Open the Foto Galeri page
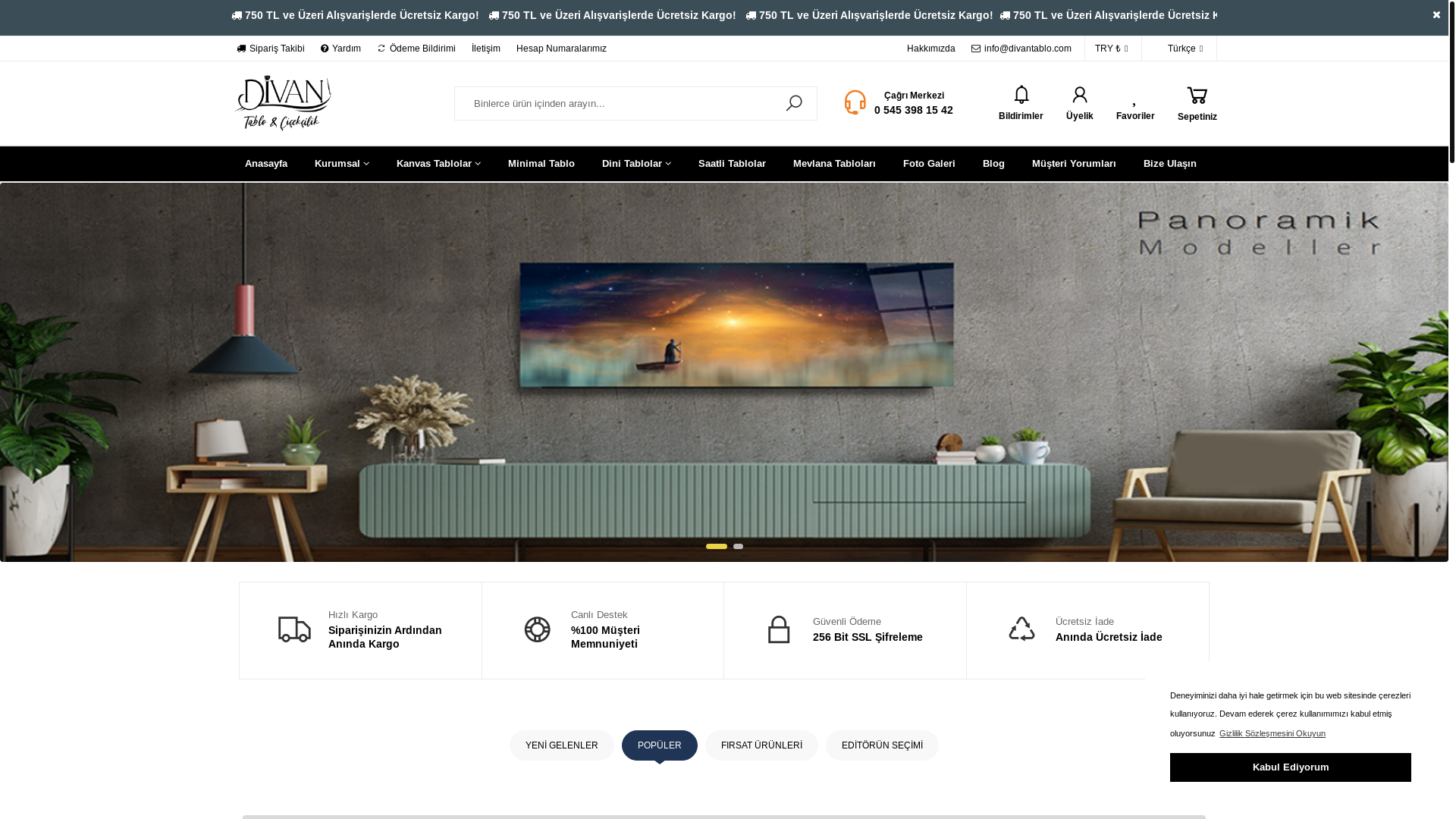1456x819 pixels. pyautogui.click(x=929, y=164)
